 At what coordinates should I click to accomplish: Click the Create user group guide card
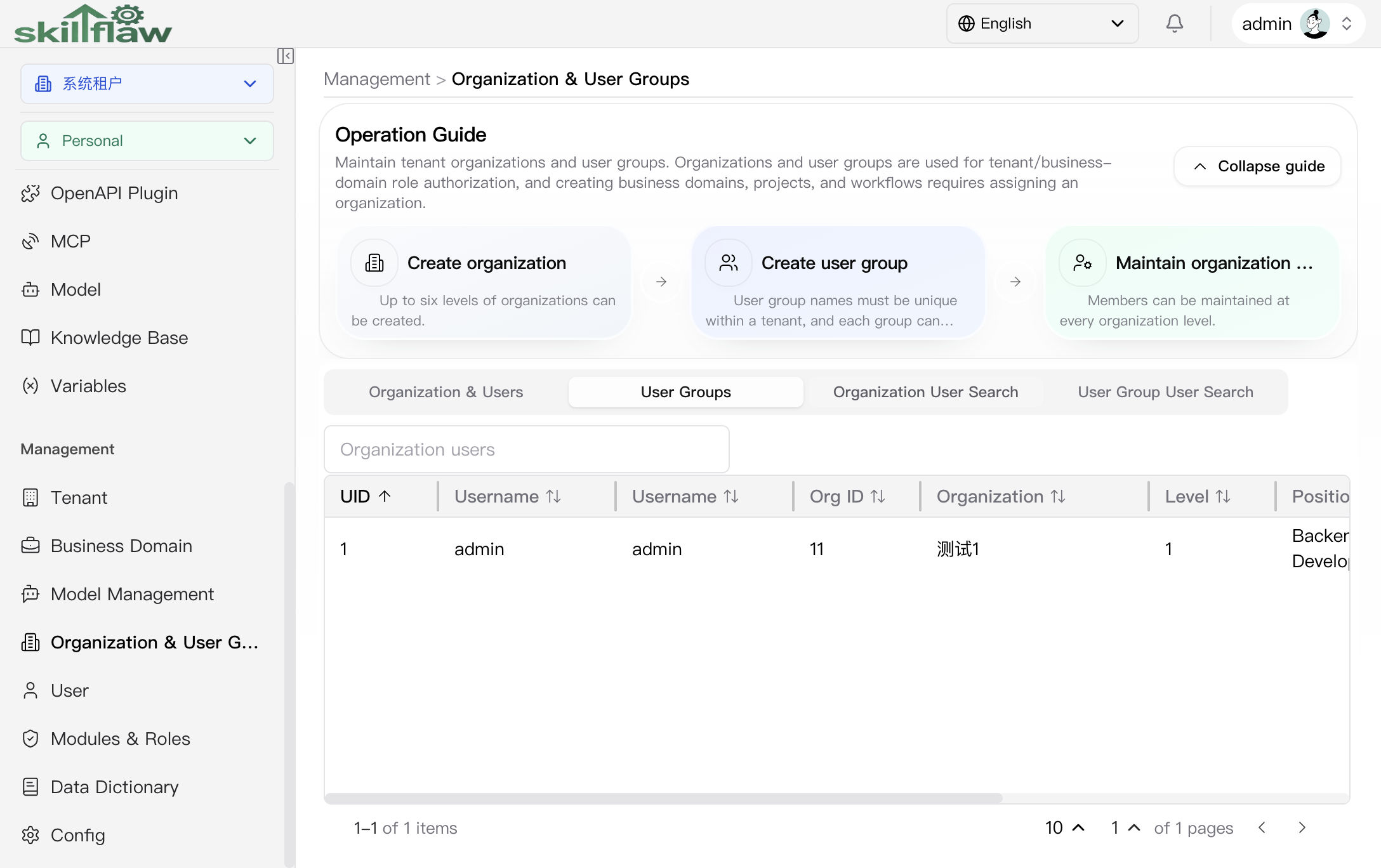[x=838, y=283]
